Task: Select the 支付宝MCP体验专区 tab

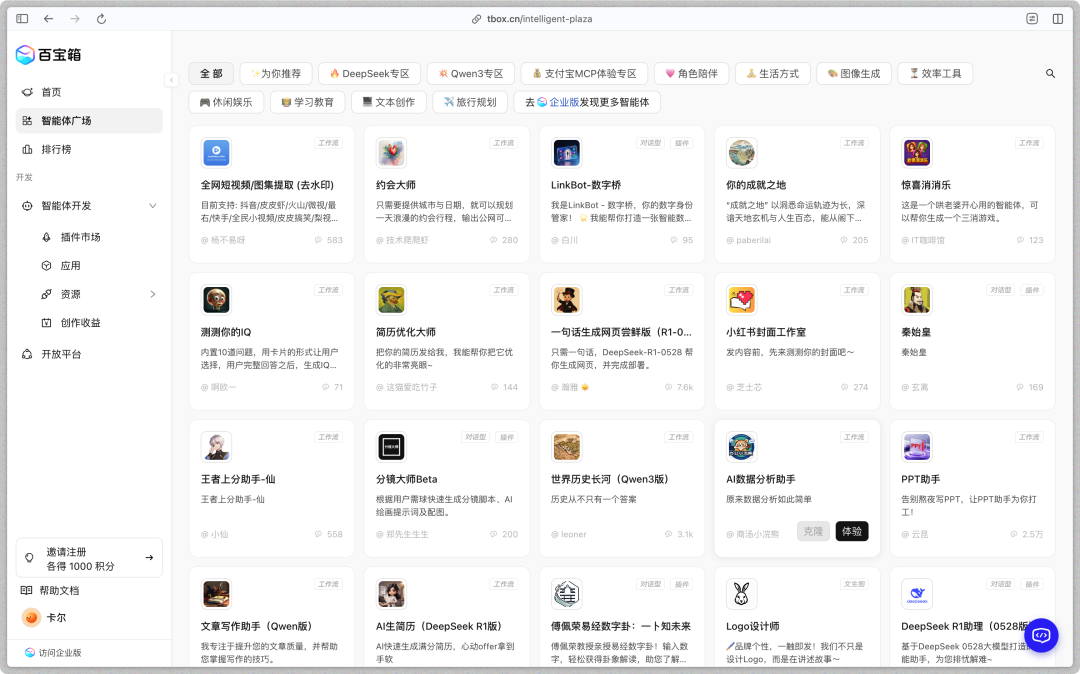Action: (x=584, y=74)
